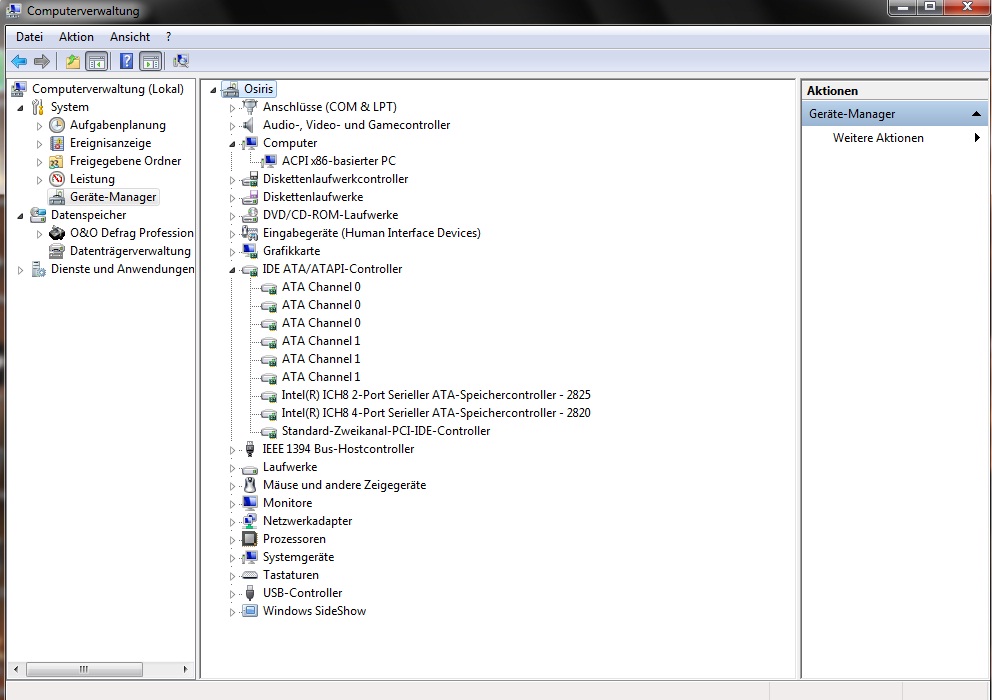The height and width of the screenshot is (700, 992).
Task: Collapse the Osiris root node
Action: [213, 90]
